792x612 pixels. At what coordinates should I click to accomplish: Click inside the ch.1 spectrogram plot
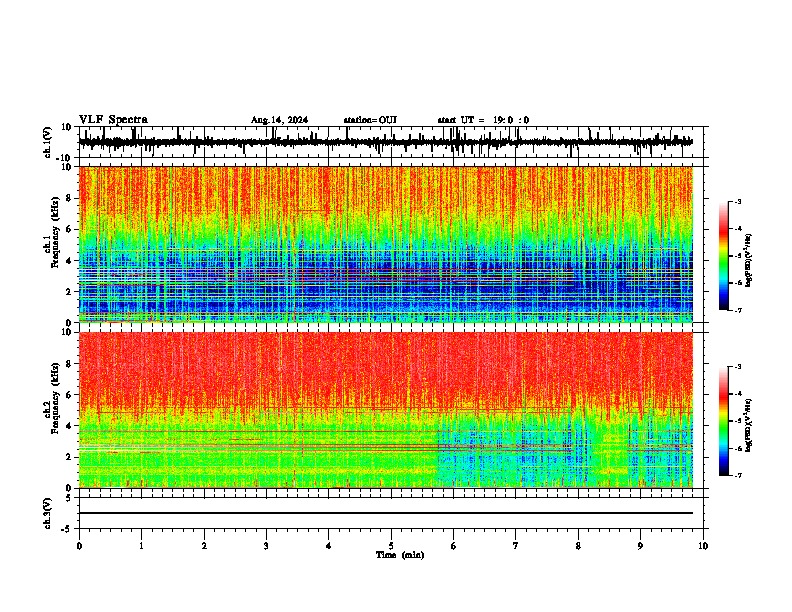pos(386,244)
